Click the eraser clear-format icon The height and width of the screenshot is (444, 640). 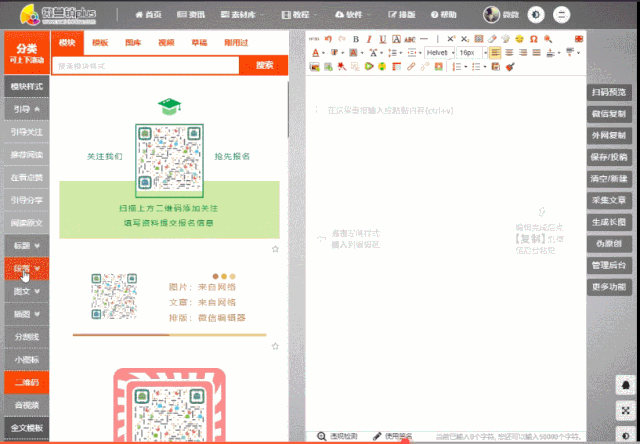pyautogui.click(x=492, y=39)
